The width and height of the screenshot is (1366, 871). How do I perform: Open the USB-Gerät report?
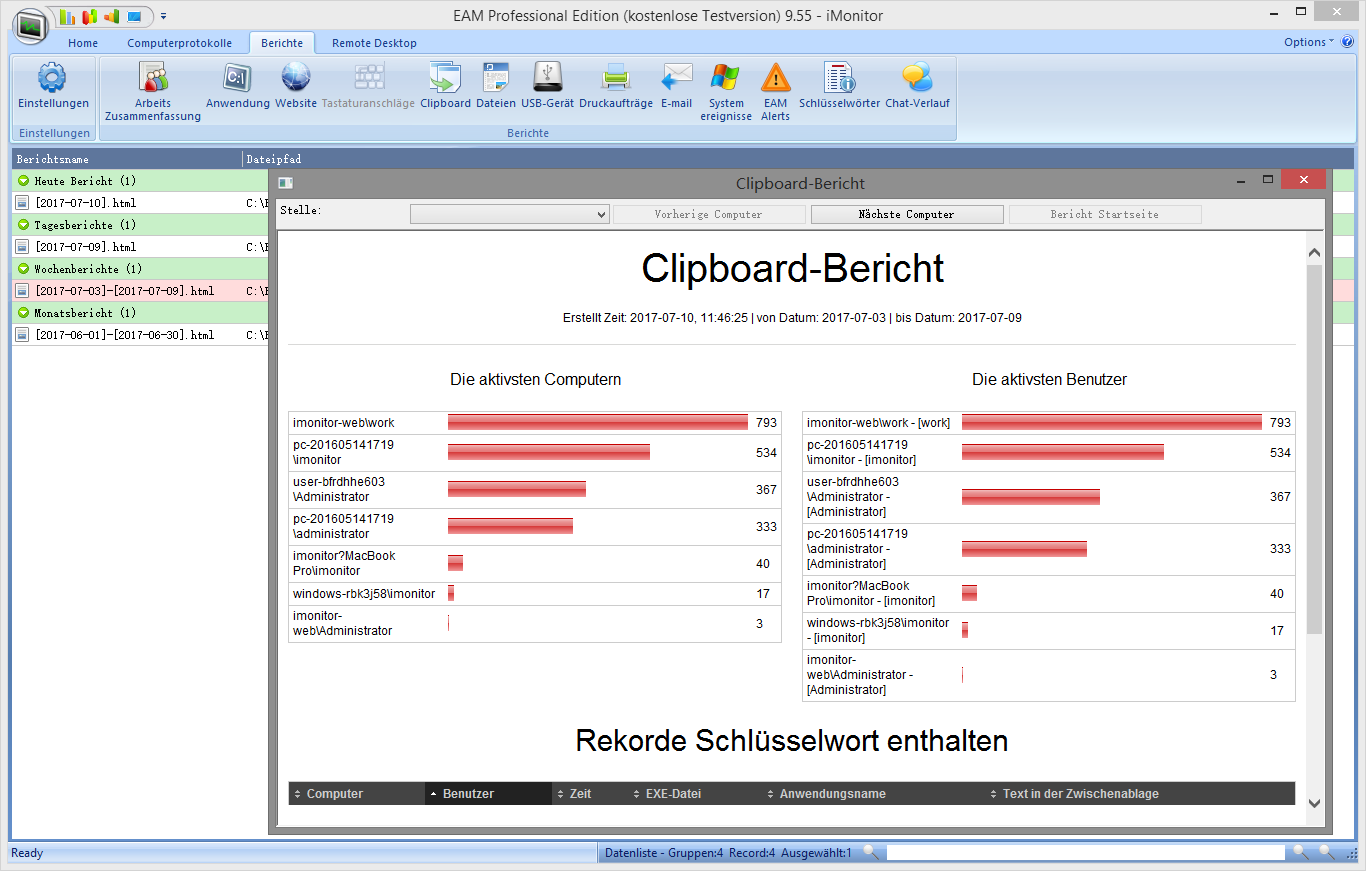click(547, 79)
